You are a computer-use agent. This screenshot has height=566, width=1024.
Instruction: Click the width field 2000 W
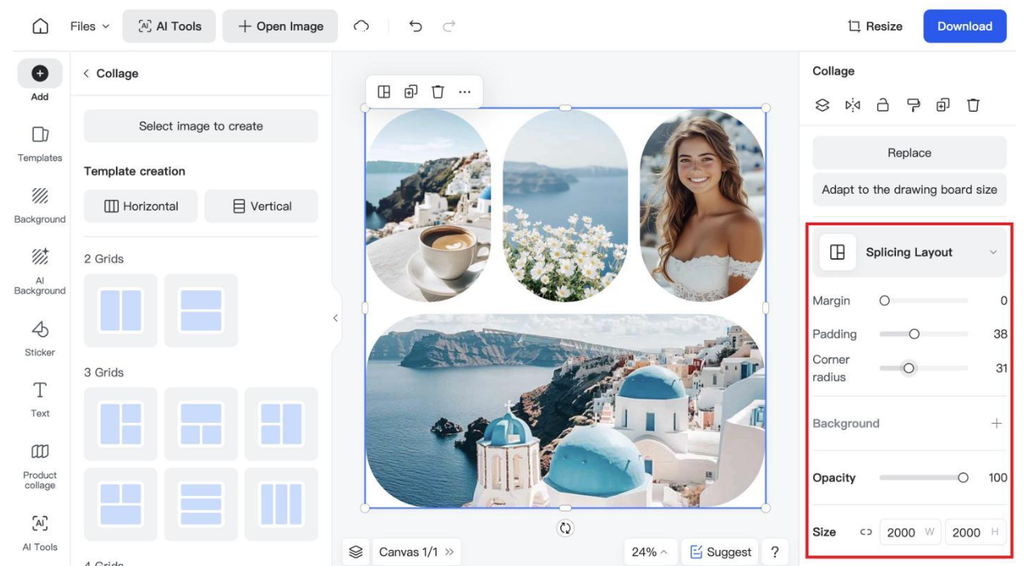coord(909,532)
